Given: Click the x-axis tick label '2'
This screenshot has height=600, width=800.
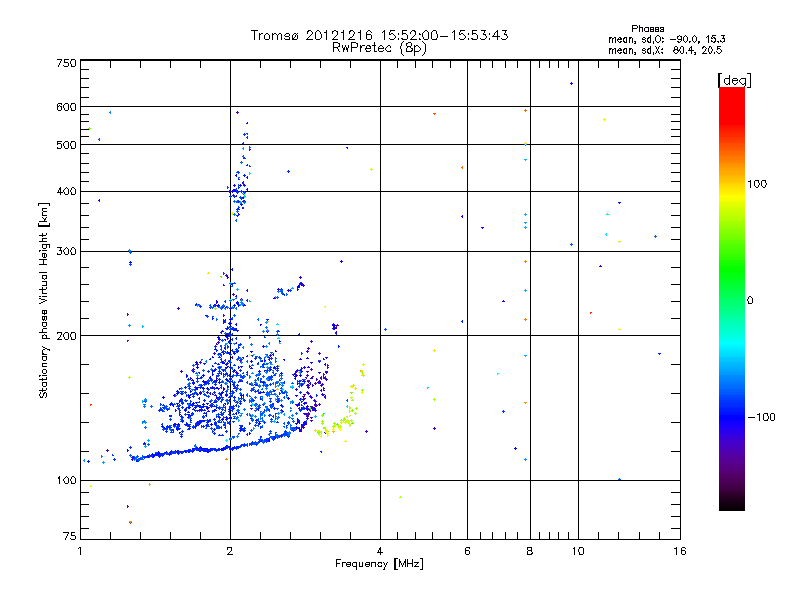Looking at the screenshot, I should [x=230, y=551].
